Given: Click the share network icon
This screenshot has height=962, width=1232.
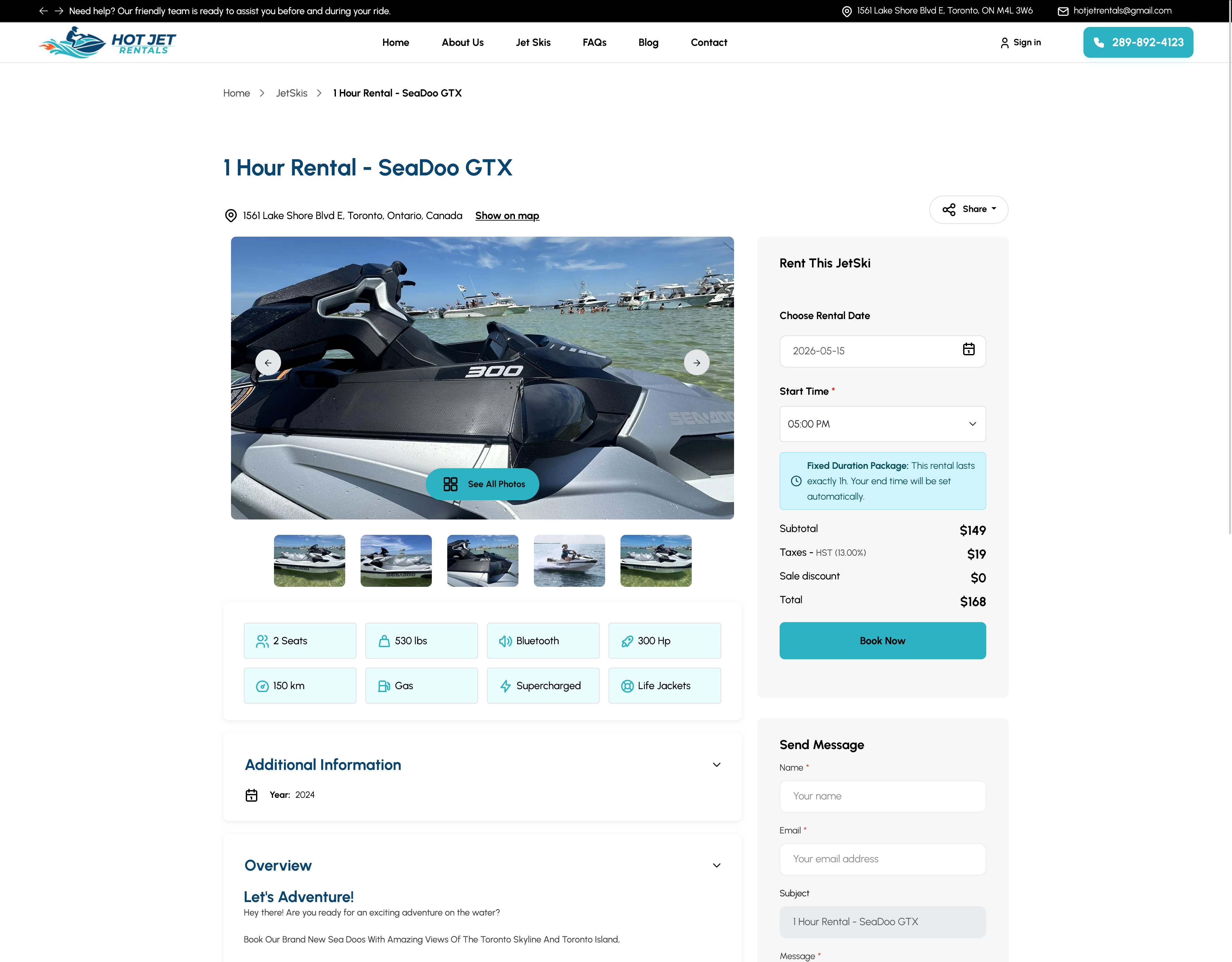Looking at the screenshot, I should tap(949, 209).
